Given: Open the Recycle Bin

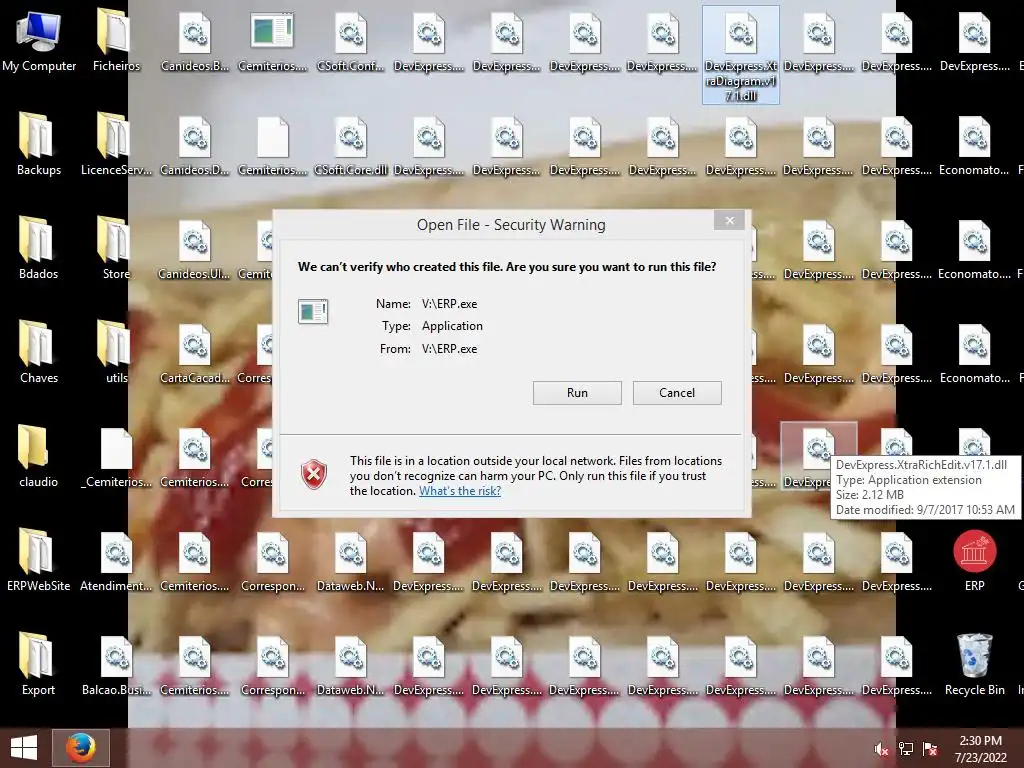Looking at the screenshot, I should point(974,664).
